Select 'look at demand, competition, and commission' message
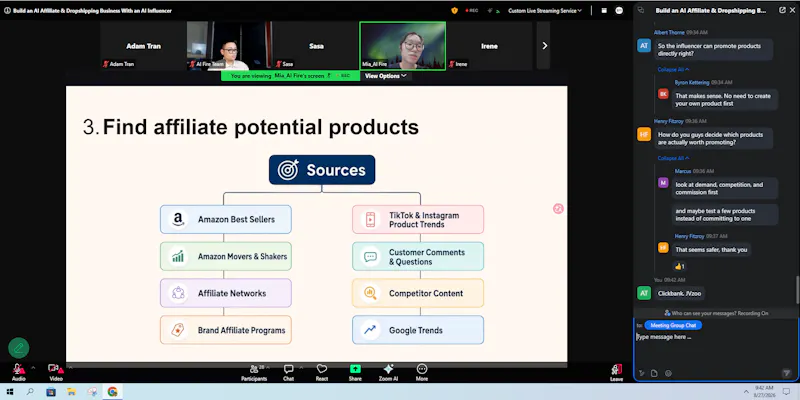The image size is (800, 400). click(724, 188)
